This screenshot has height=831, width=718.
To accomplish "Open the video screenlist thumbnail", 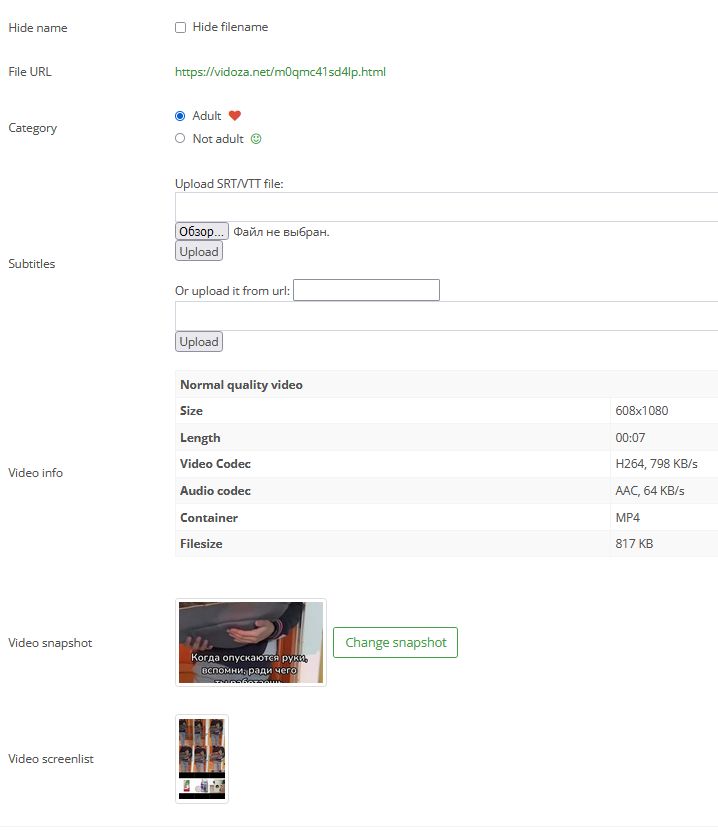I will [201, 758].
